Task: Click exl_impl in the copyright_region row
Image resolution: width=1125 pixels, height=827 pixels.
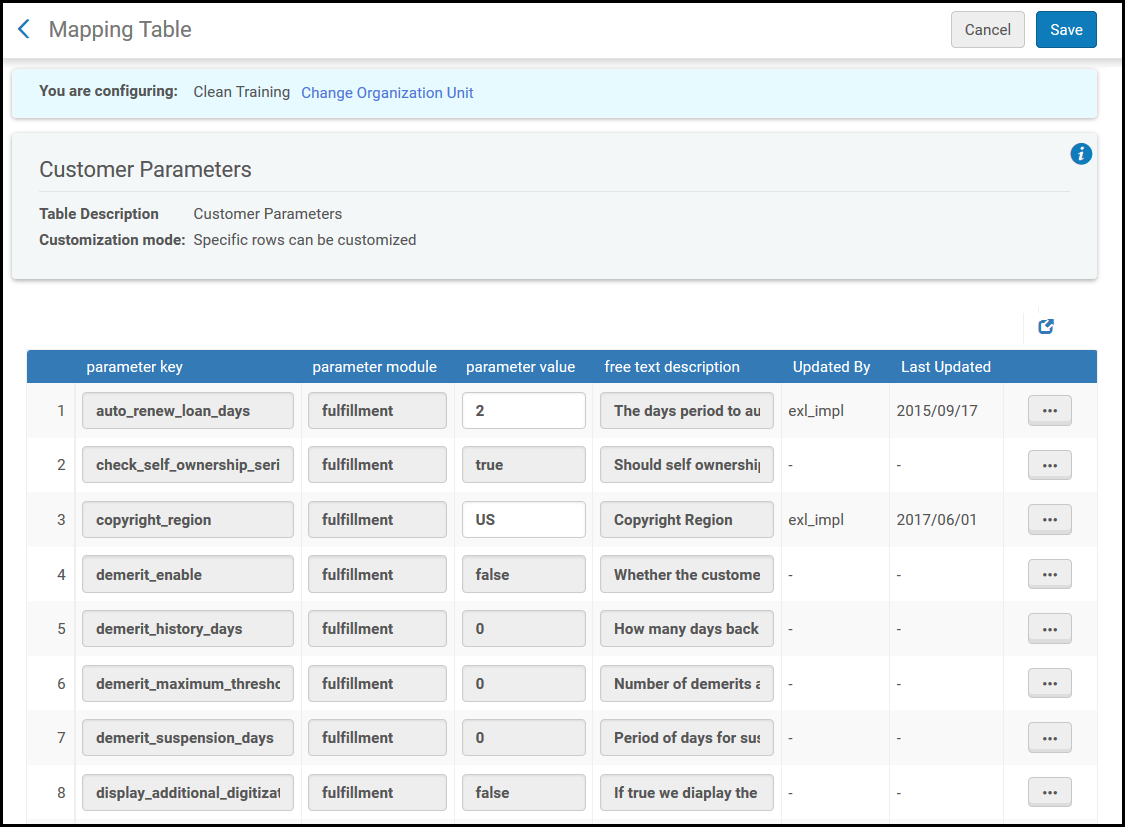Action: (x=816, y=519)
